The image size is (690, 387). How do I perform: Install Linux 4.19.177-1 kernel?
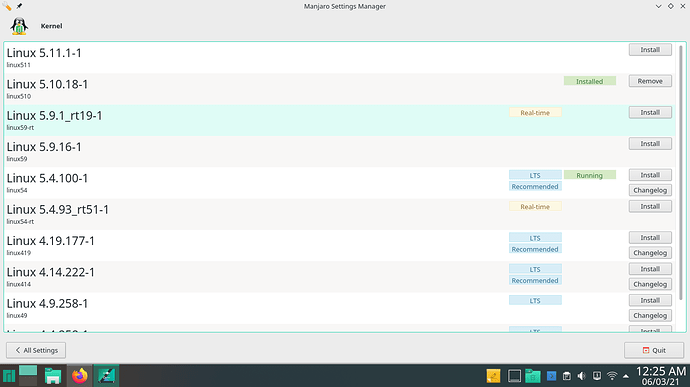click(650, 237)
